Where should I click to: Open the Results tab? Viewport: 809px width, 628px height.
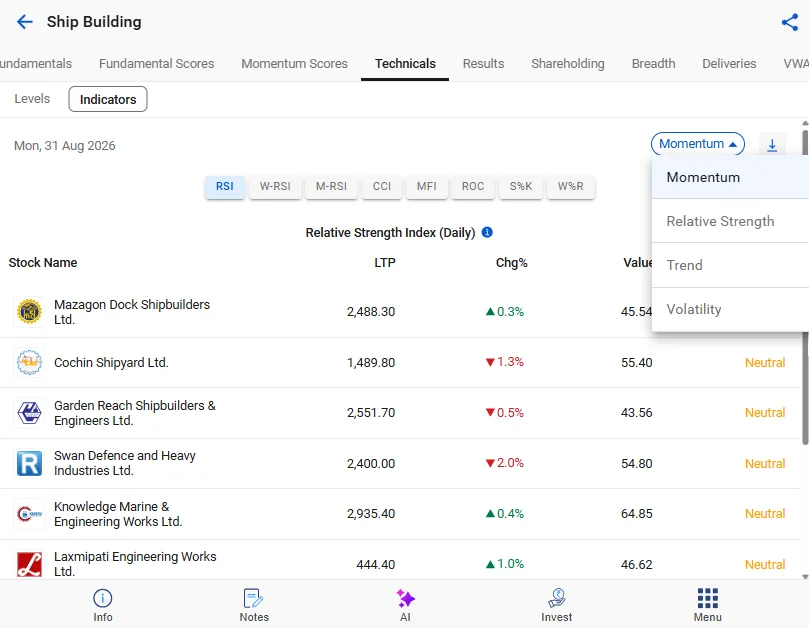[x=483, y=63]
